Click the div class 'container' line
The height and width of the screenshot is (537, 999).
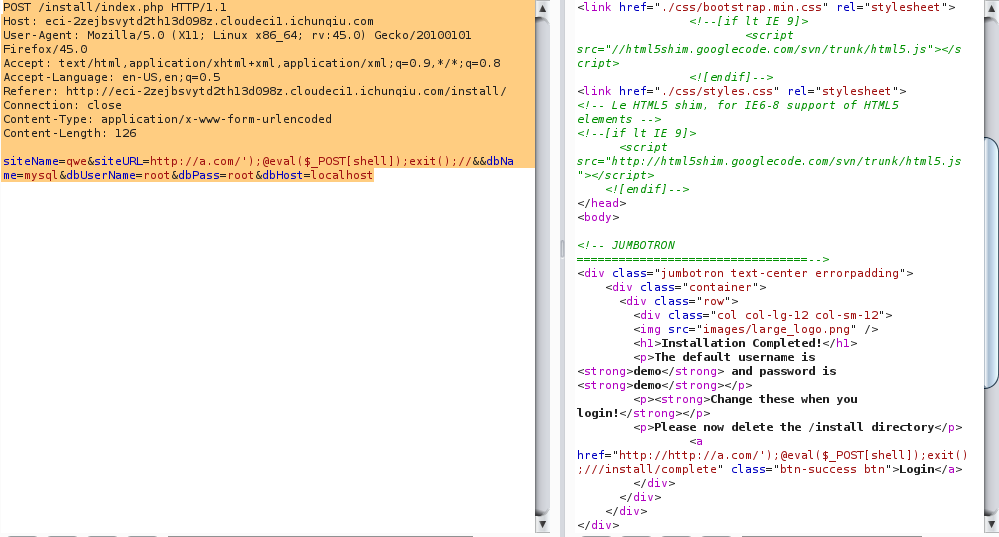click(x=686, y=288)
